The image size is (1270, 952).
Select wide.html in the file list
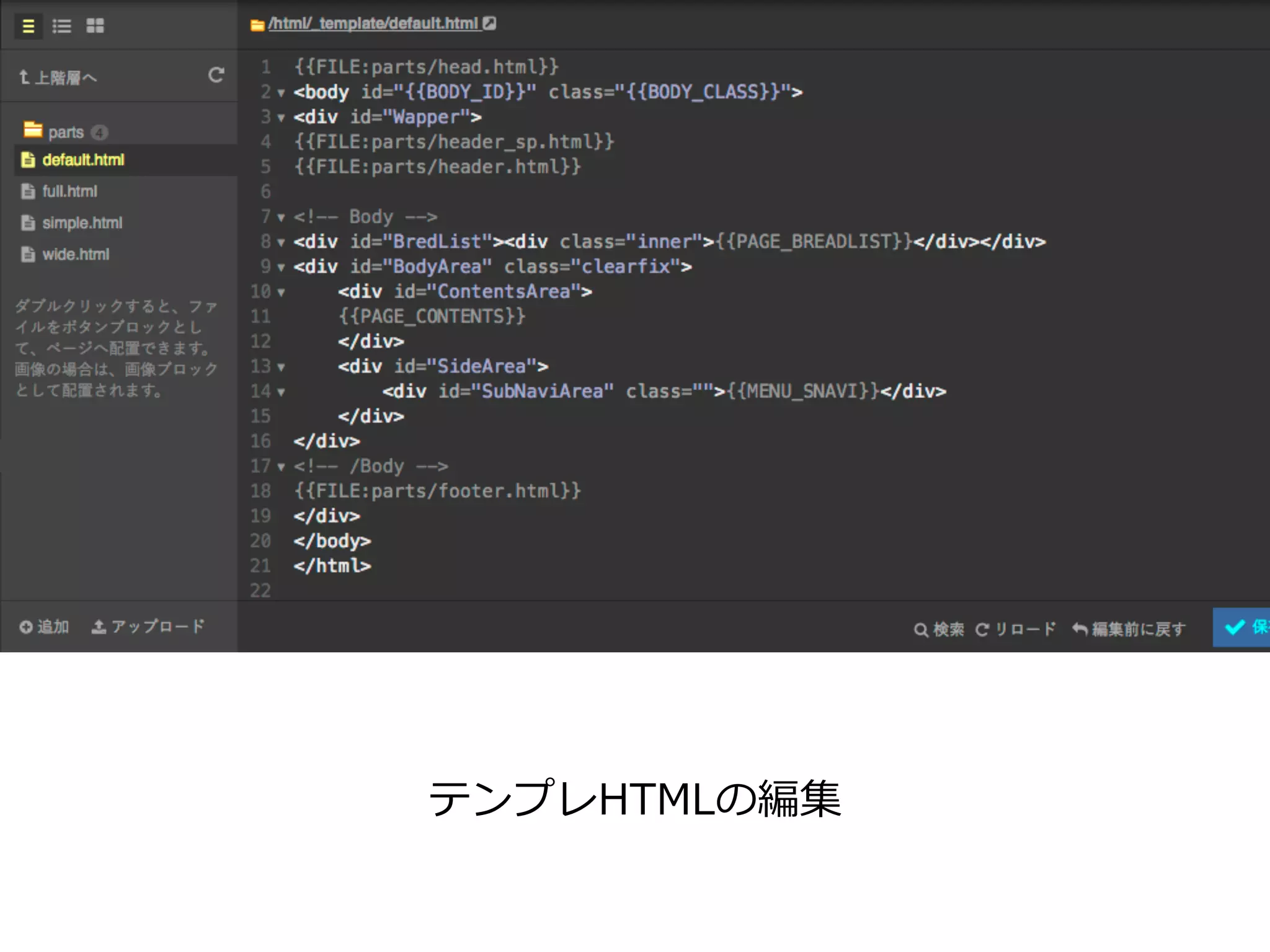[76, 255]
